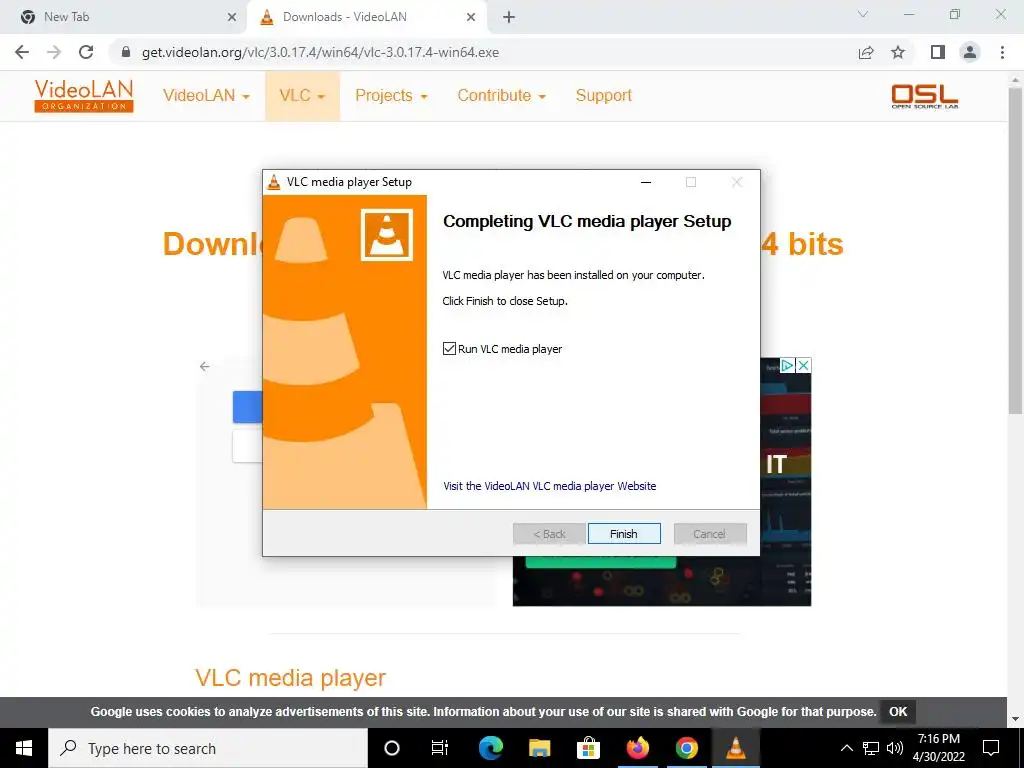The height and width of the screenshot is (768, 1024).
Task: Open the Chrome tab search chevron
Action: 863,14
